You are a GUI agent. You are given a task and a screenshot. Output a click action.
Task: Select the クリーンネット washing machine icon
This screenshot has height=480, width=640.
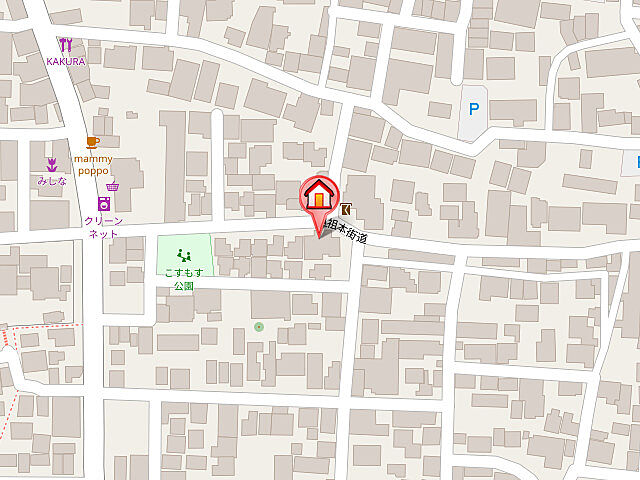point(104,204)
